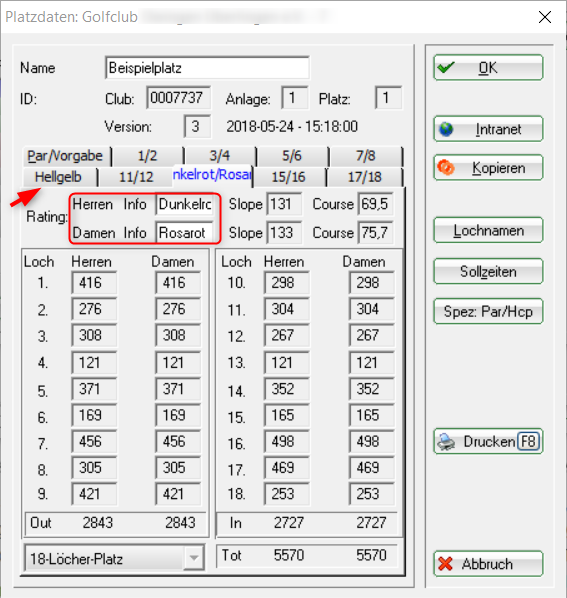
Task: Click the Name field containing Beispielplatz
Action: point(207,68)
